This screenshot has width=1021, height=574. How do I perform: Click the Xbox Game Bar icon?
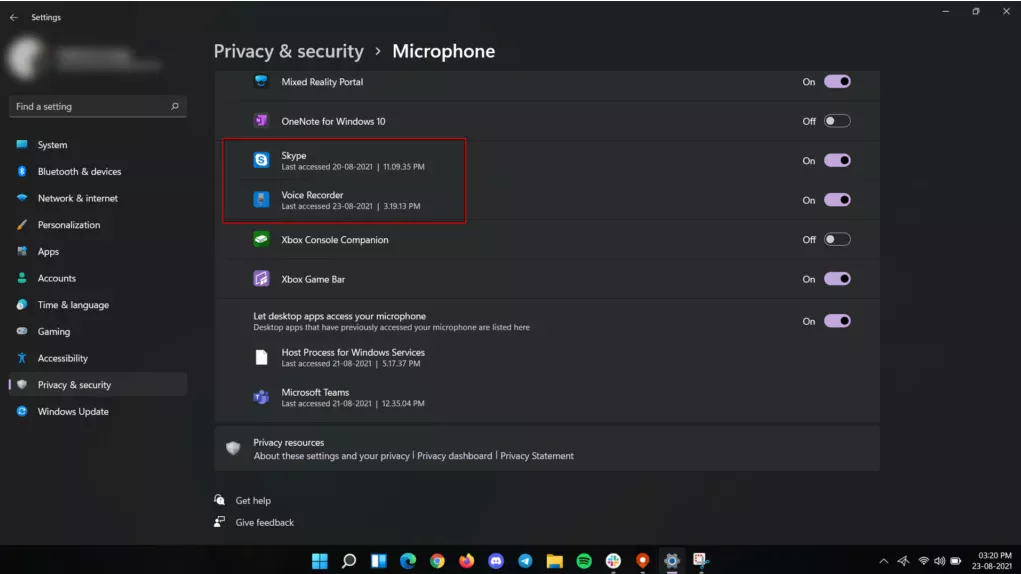click(x=261, y=279)
